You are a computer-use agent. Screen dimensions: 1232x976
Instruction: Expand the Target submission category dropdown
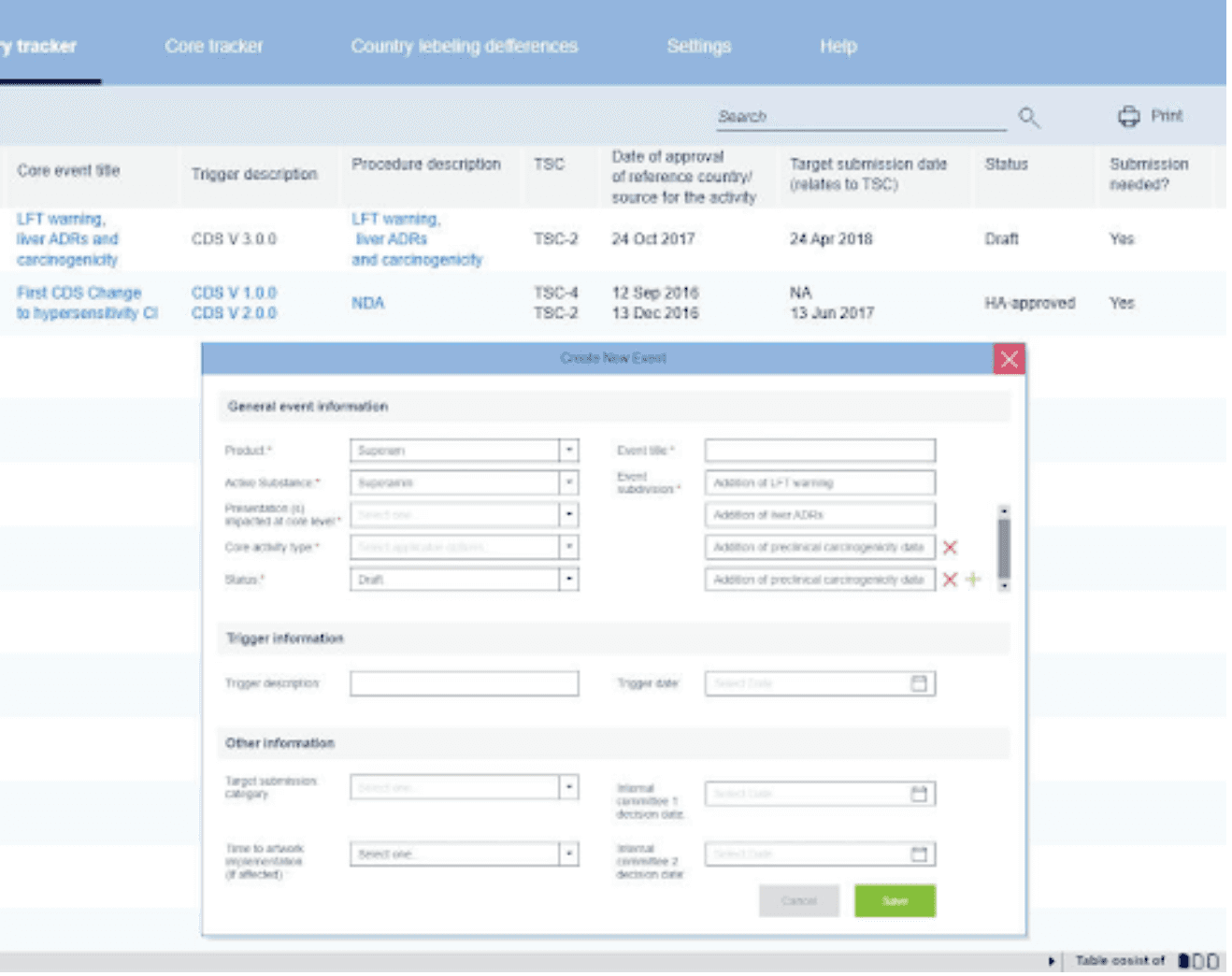point(568,787)
